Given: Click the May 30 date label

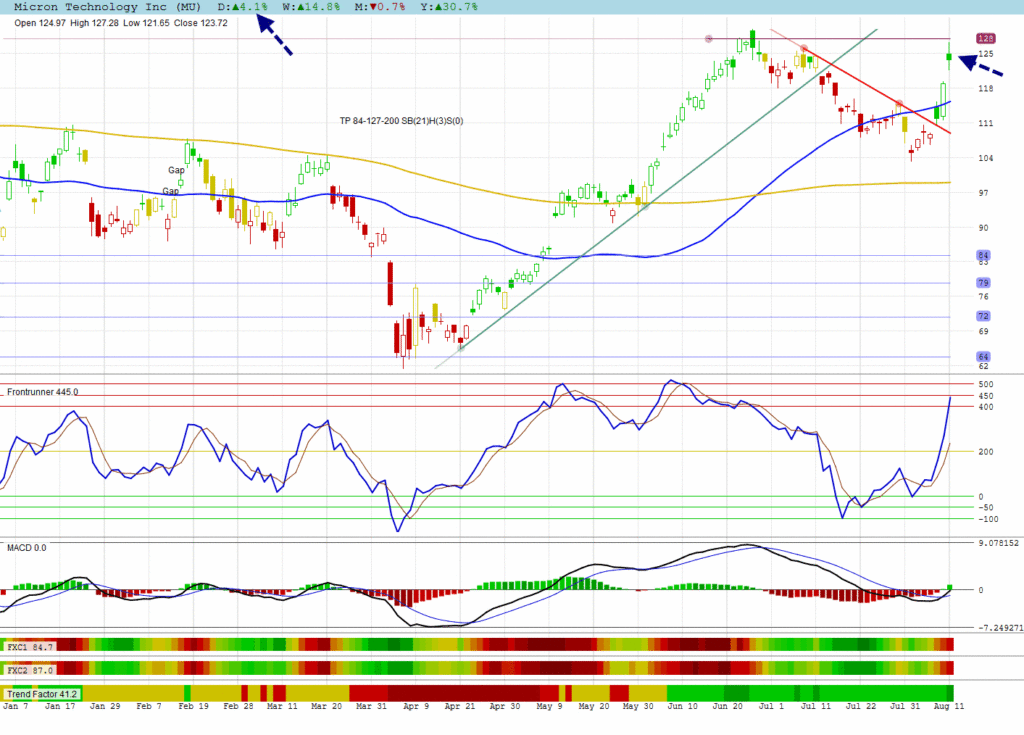Looking at the screenshot, I should click(x=638, y=706).
